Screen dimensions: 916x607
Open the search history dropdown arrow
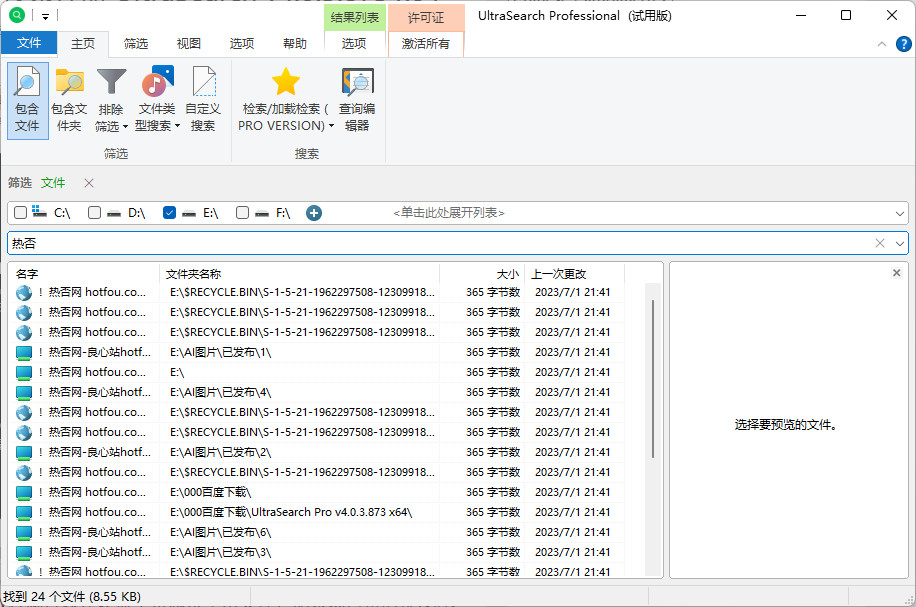pyautogui.click(x=900, y=243)
